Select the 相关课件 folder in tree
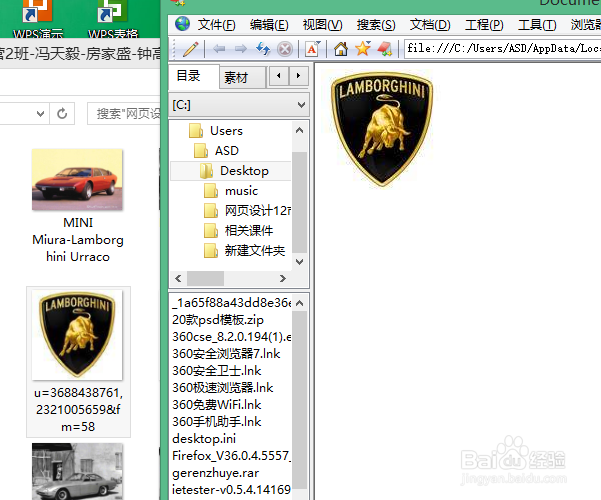The height and width of the screenshot is (500, 601). click(x=238, y=230)
